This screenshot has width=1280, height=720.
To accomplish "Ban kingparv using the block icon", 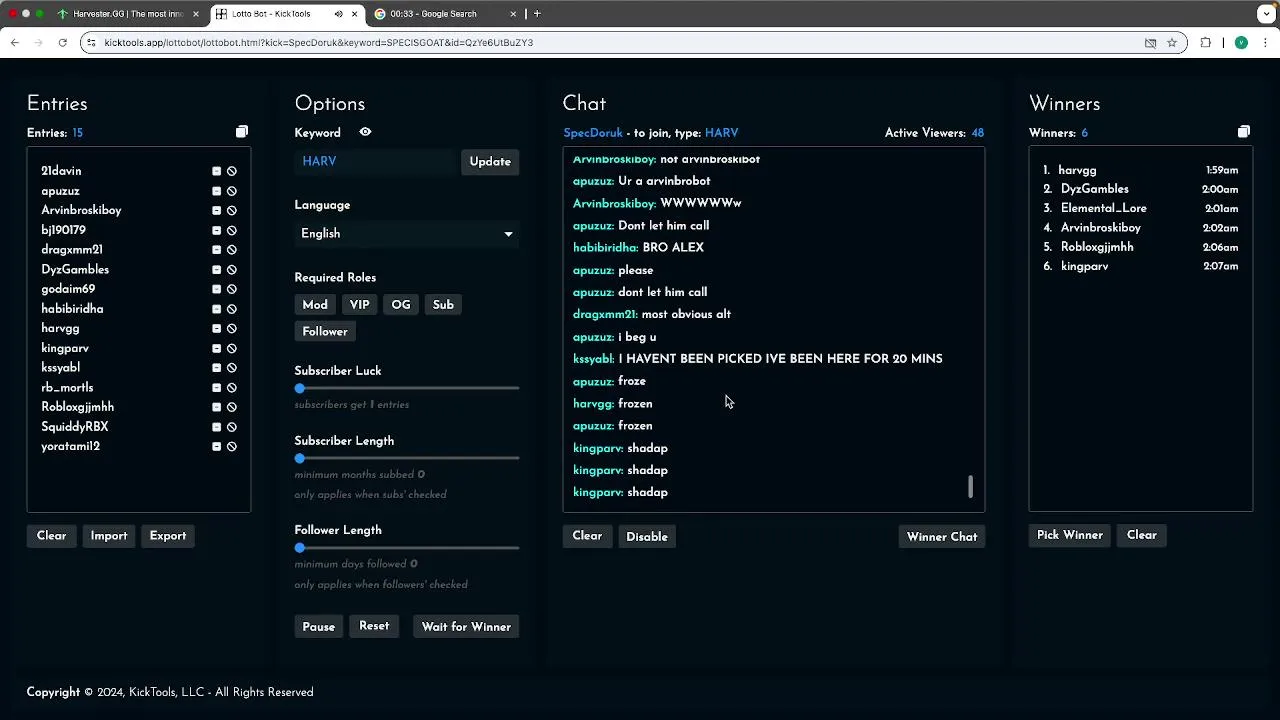I will (232, 348).
